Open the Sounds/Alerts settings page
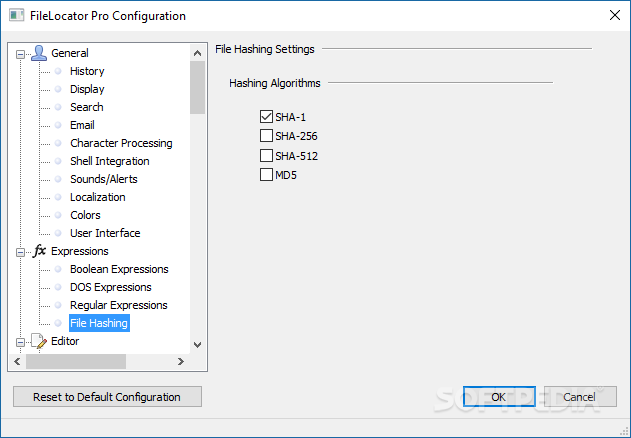 click(x=104, y=179)
